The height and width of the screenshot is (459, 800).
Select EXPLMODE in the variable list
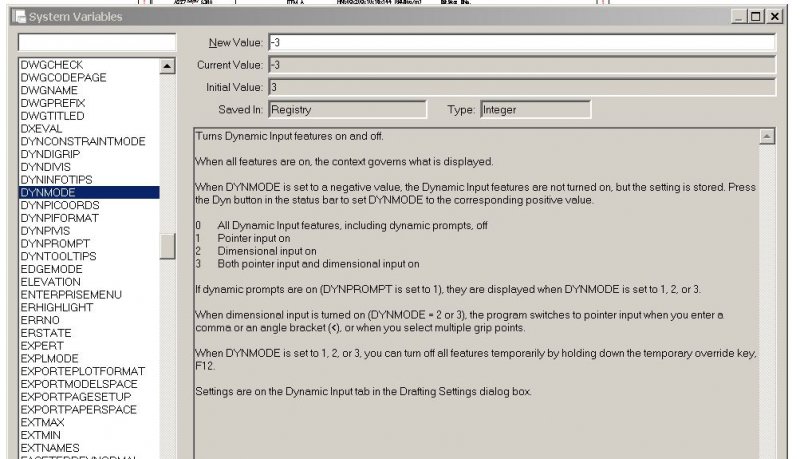pyautogui.click(x=49, y=358)
